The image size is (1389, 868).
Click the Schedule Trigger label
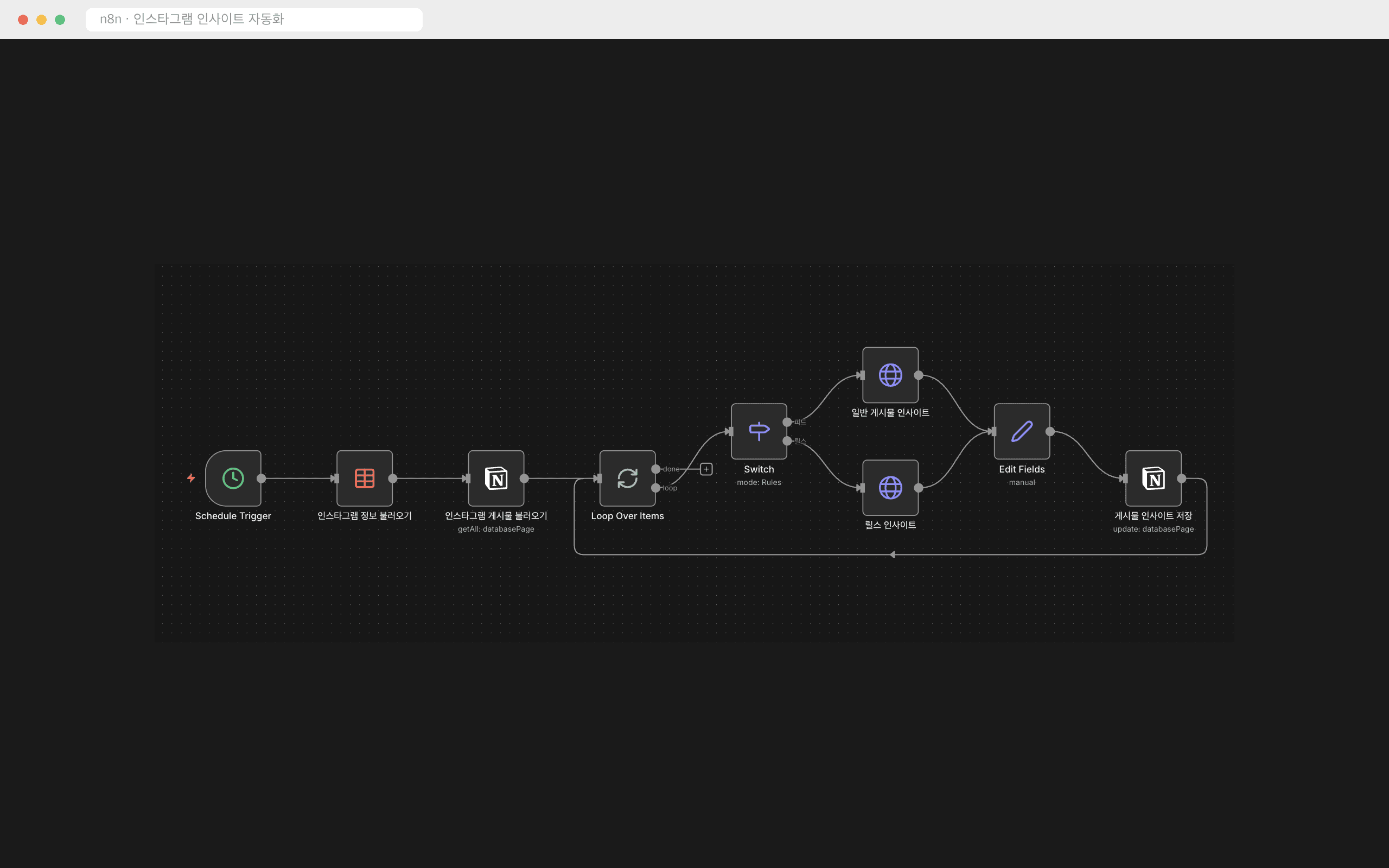tap(233, 516)
